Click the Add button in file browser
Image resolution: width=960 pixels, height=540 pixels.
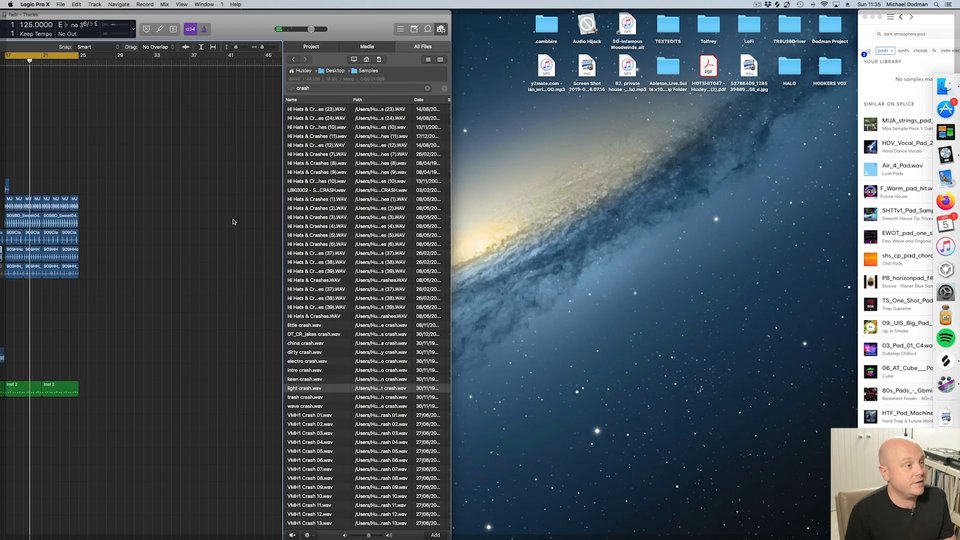[x=435, y=535]
